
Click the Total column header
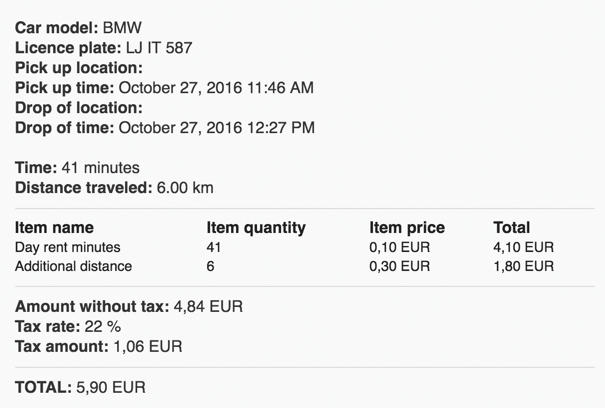click(512, 228)
